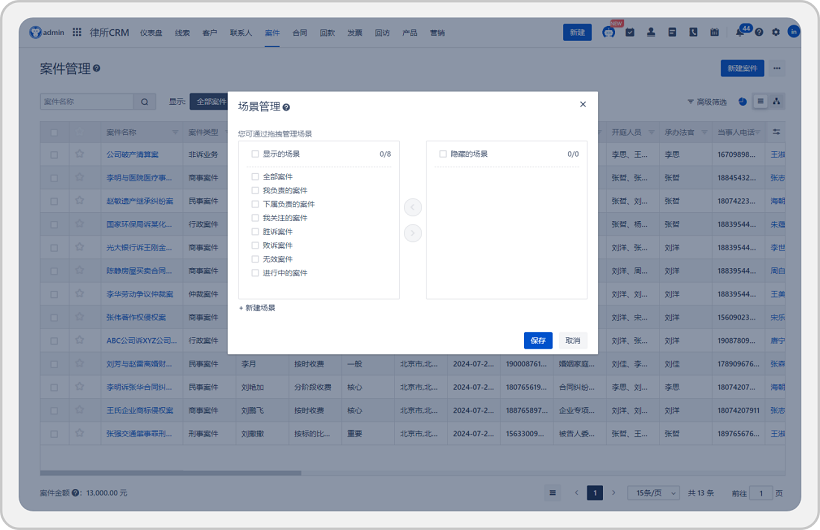The height and width of the screenshot is (530, 820).
Task: Click the stamp approval icon in header
Action: [x=651, y=32]
